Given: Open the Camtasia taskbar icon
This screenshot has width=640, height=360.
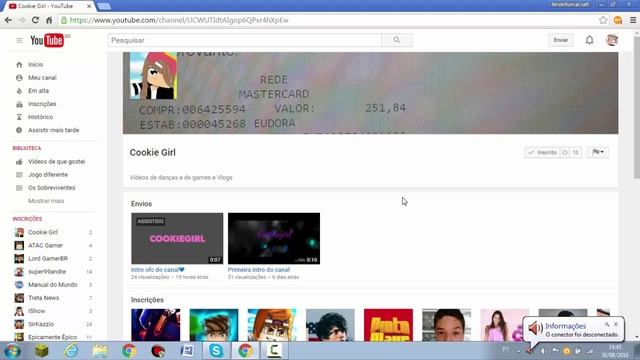Looking at the screenshot, I should [x=274, y=351].
